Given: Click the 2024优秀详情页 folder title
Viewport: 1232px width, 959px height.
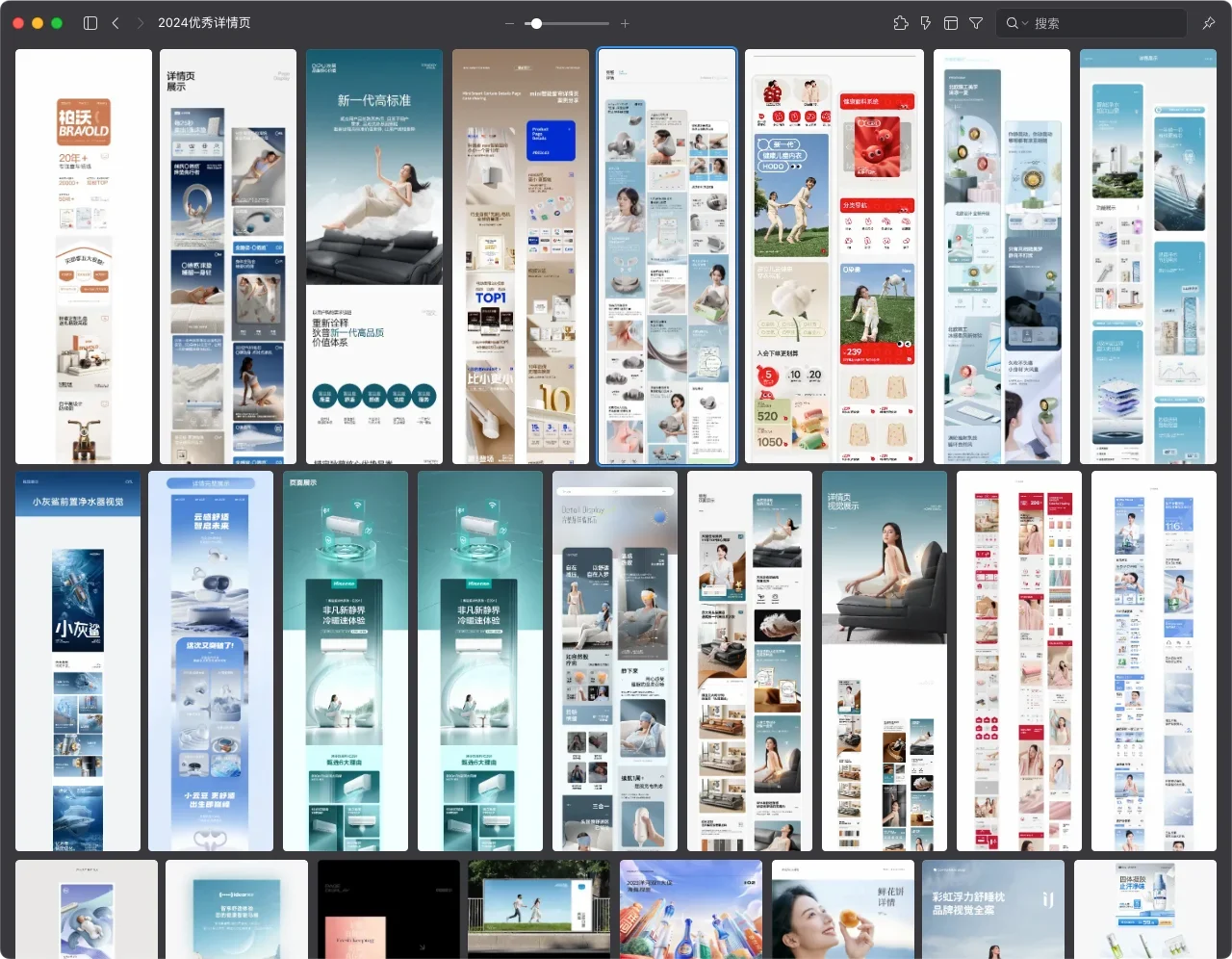Looking at the screenshot, I should (204, 23).
